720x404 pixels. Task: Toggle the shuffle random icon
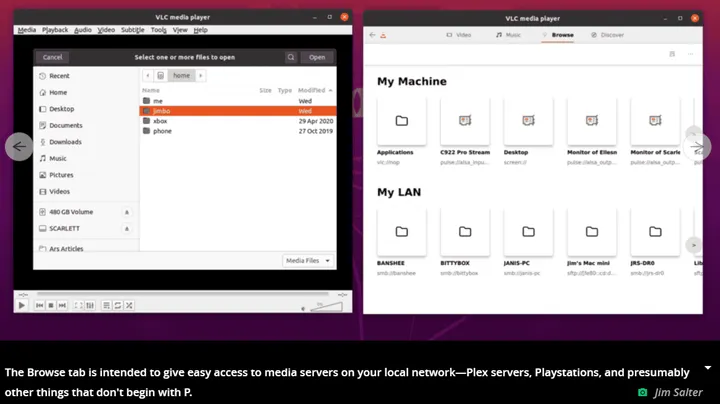[129, 305]
